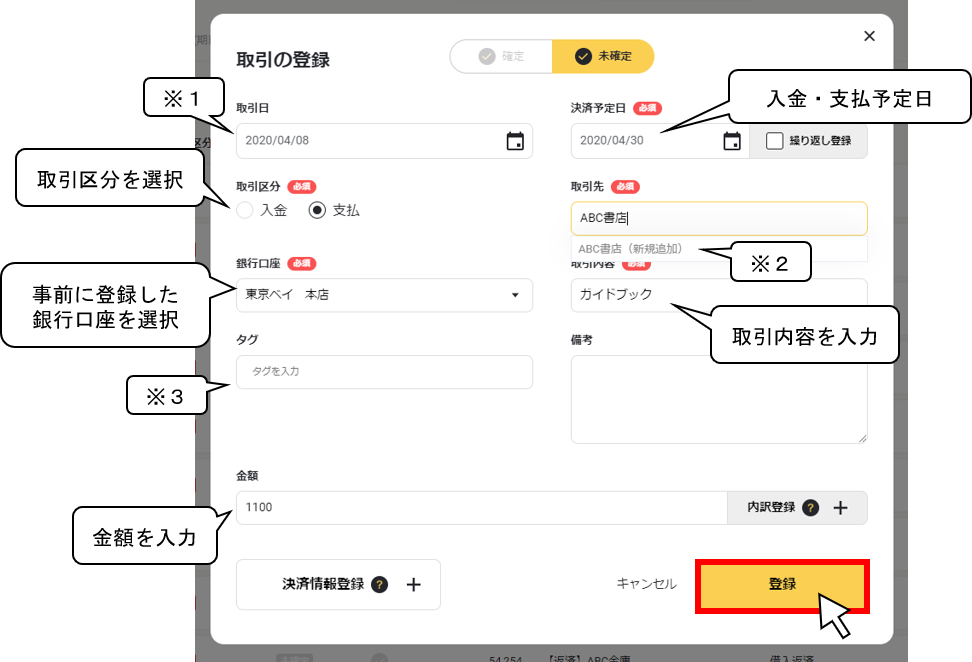972x662 pixels.
Task: Click the plus icon for 決済情報登録
Action: coord(413,585)
